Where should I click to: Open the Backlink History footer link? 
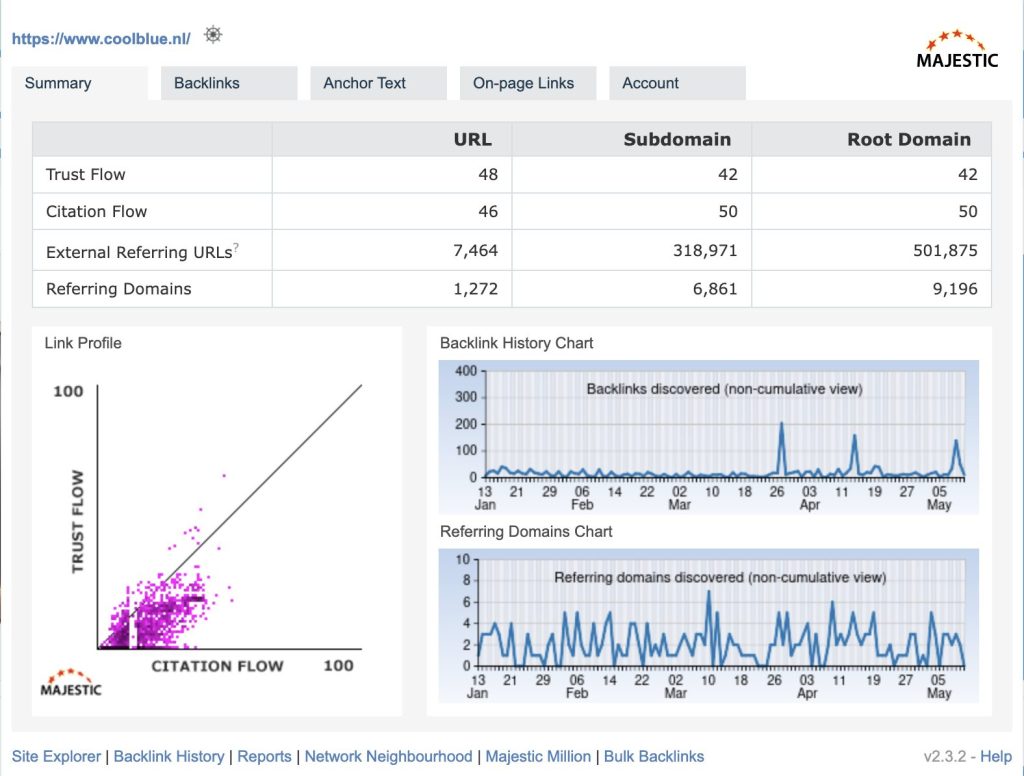point(169,756)
